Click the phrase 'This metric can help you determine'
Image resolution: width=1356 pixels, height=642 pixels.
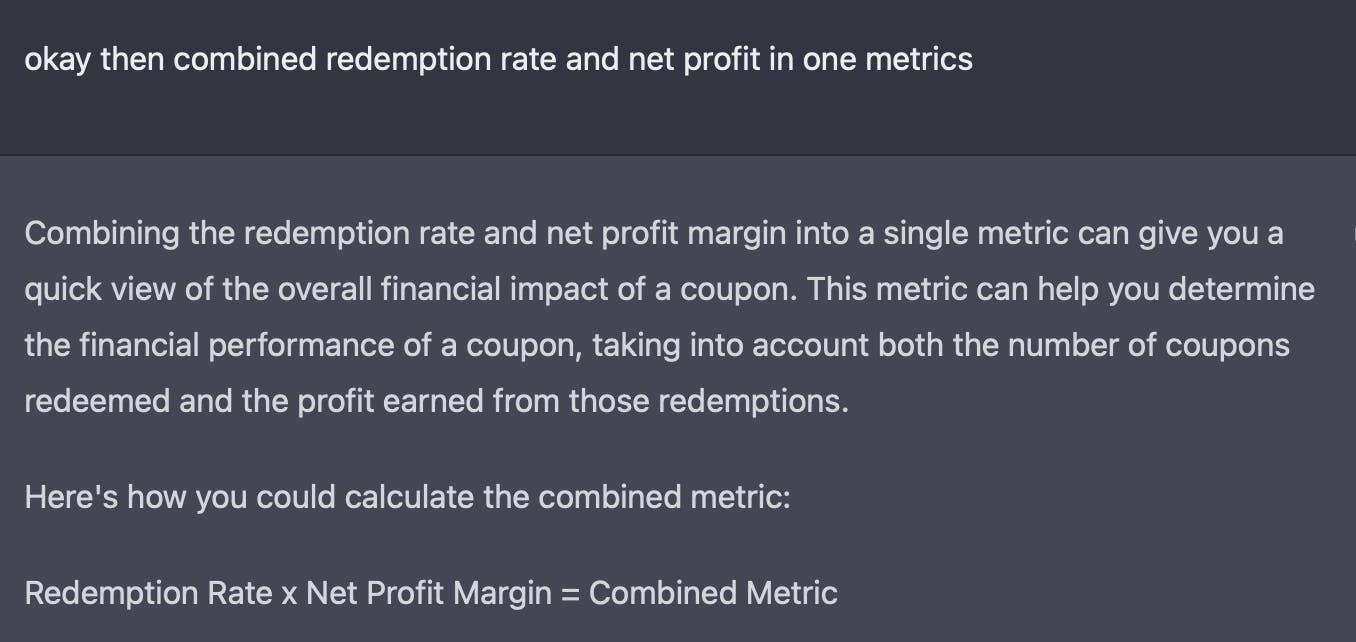[x=1061, y=290]
